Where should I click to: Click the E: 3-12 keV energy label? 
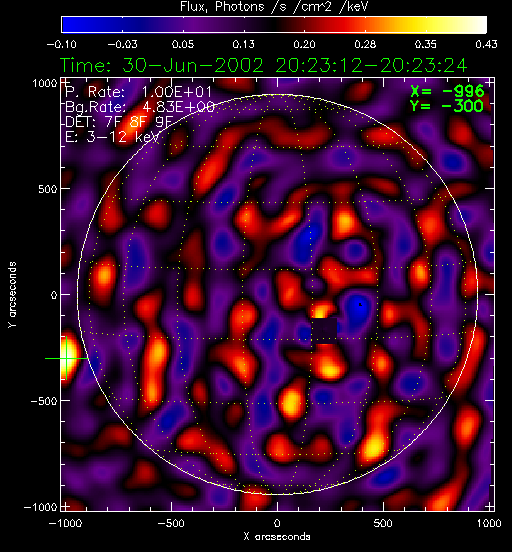pos(112,137)
